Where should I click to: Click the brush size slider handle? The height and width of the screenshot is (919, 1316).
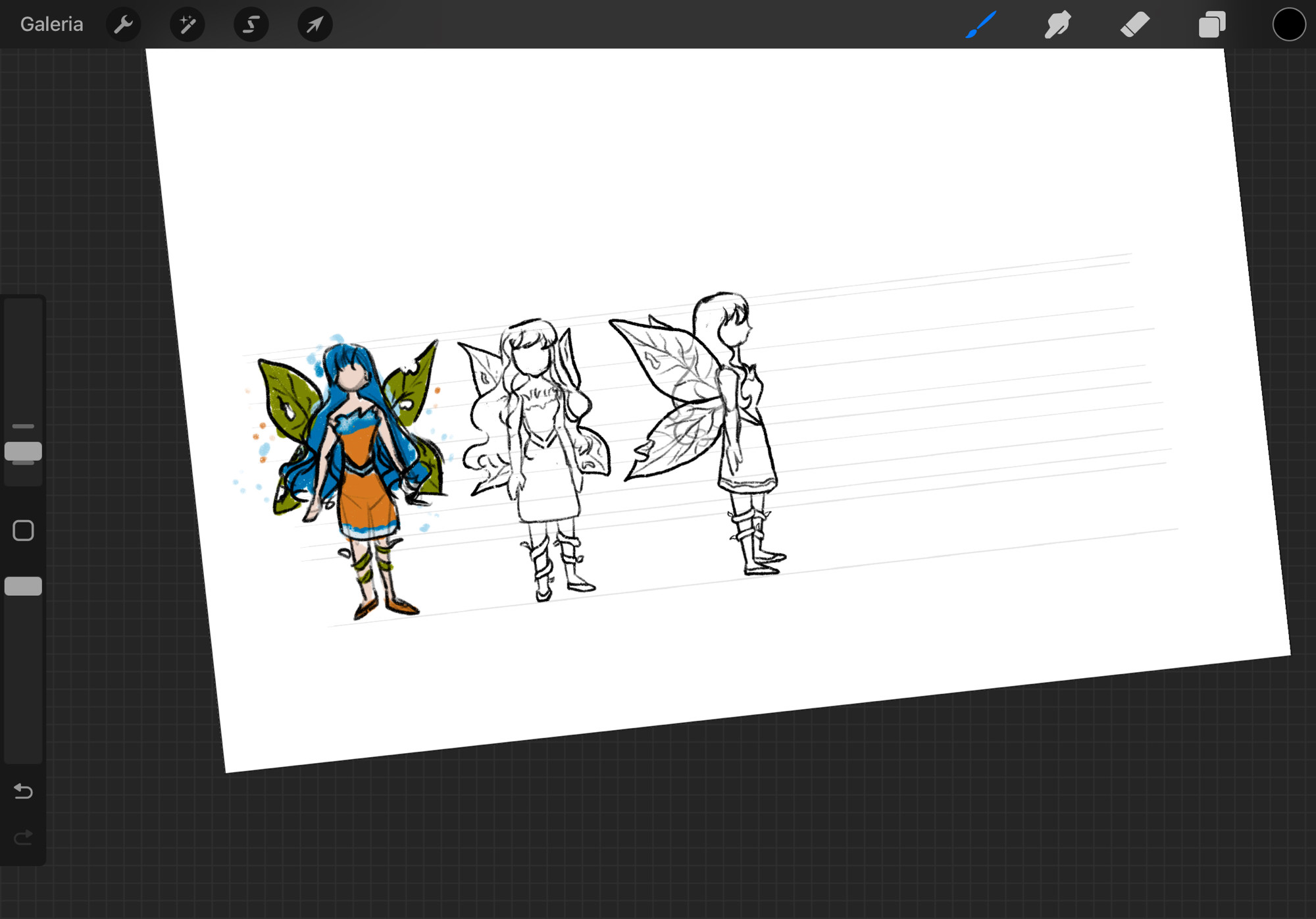[x=23, y=451]
